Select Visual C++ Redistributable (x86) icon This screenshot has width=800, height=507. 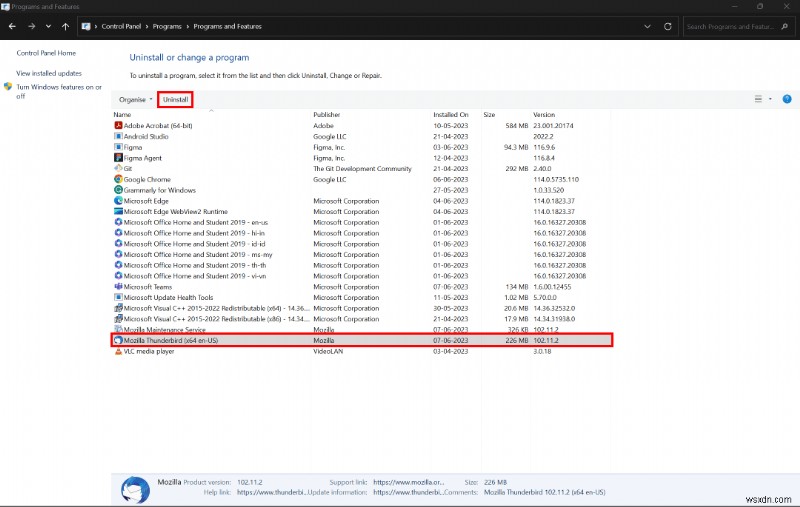tap(118, 318)
